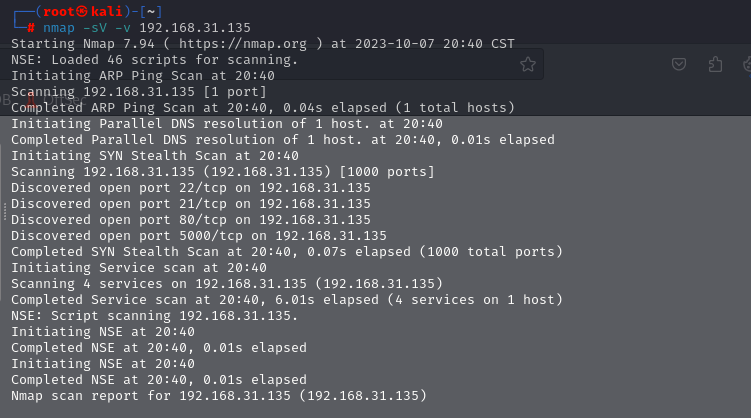The height and width of the screenshot is (418, 751).
Task: Select the "Discovered open port 5000/tcp" line
Action: (198, 236)
